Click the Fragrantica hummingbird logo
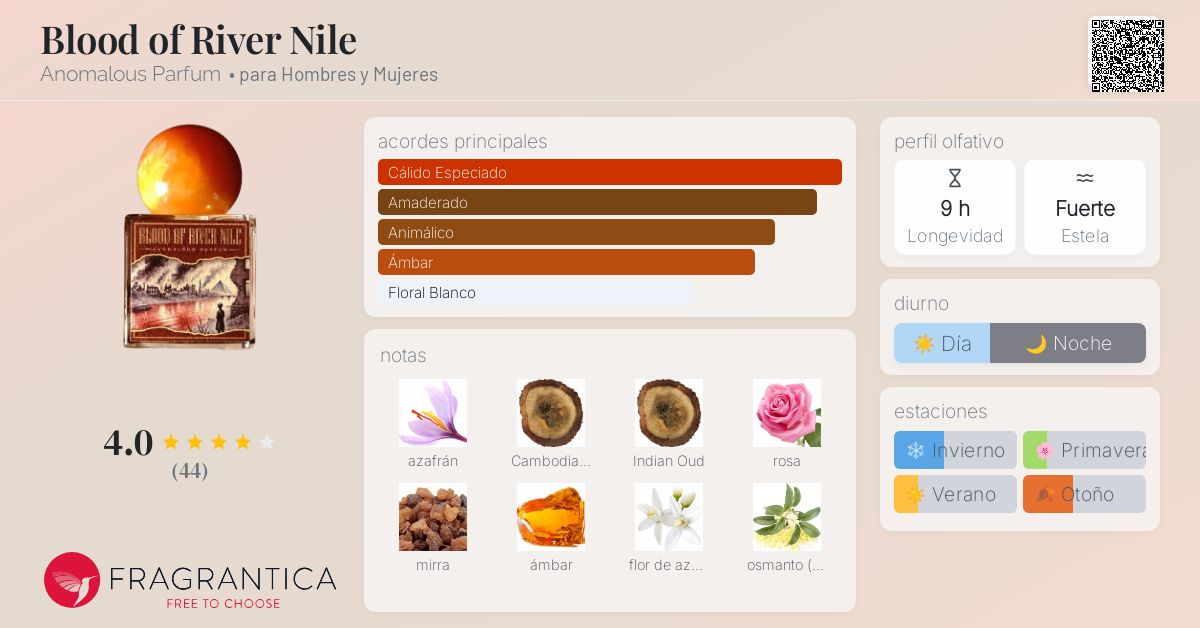Image resolution: width=1200 pixels, height=628 pixels. click(x=72, y=580)
